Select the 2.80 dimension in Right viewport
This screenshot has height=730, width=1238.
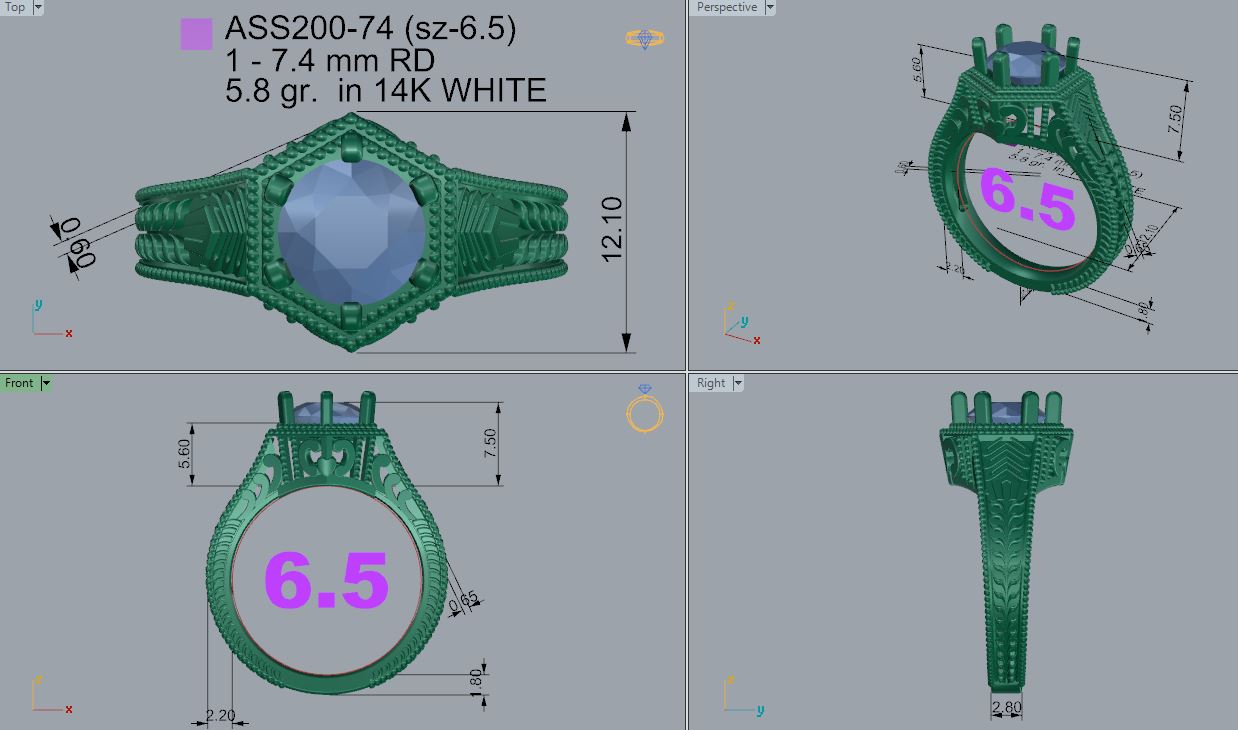click(1007, 708)
